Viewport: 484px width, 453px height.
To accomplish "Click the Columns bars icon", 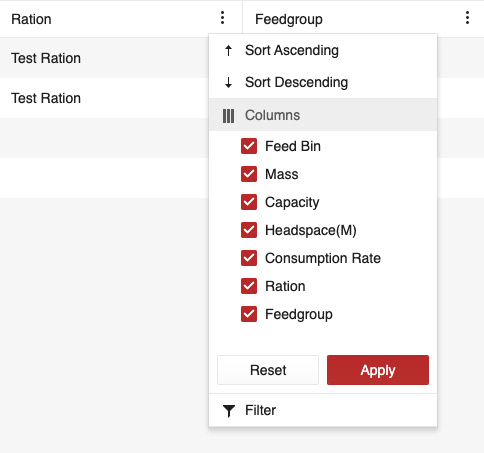I will coord(228,116).
